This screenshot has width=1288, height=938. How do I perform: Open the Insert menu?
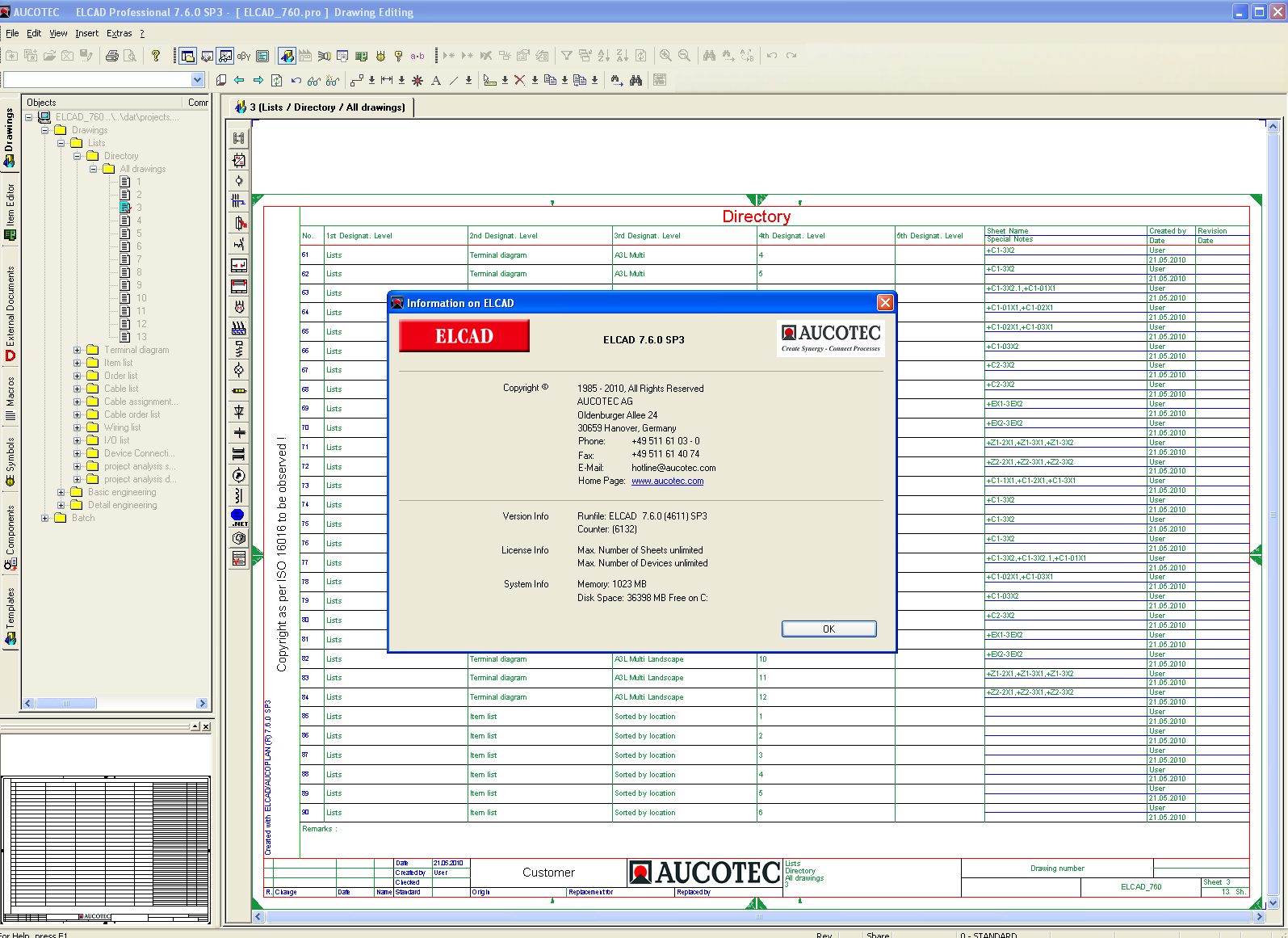87,33
